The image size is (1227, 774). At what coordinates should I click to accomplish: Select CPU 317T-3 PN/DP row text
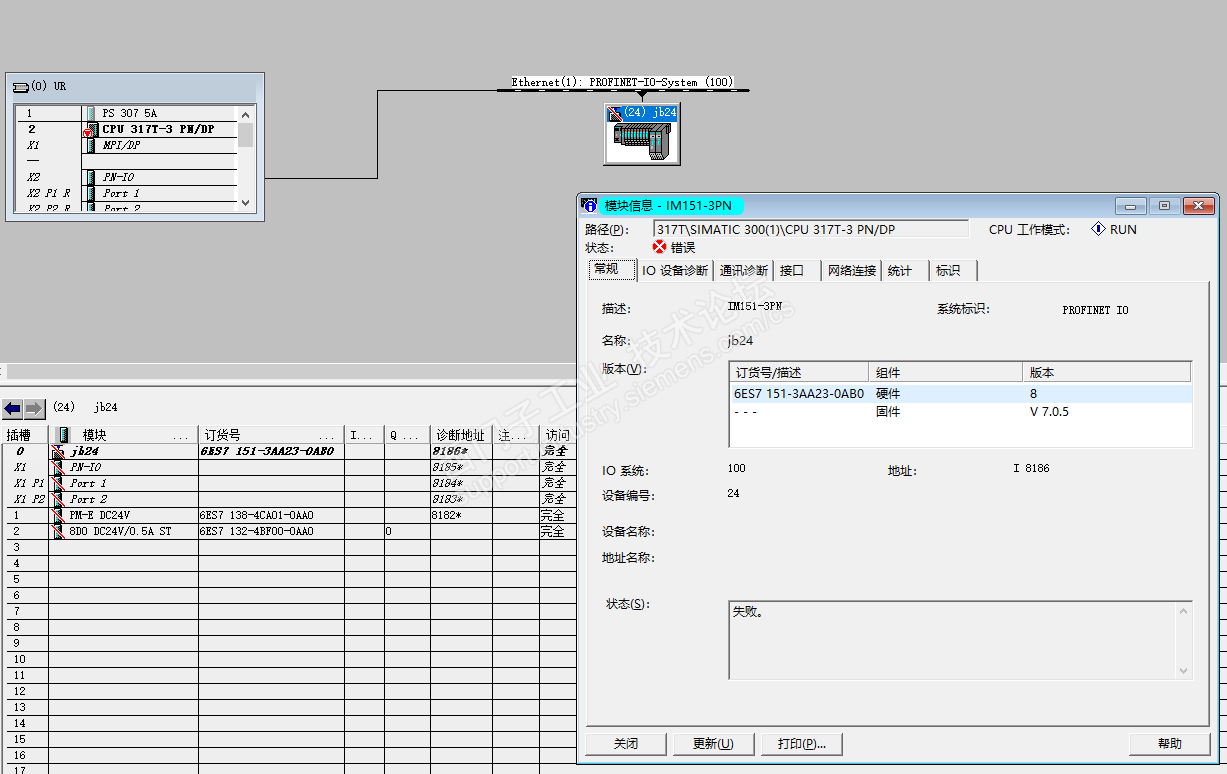point(158,129)
